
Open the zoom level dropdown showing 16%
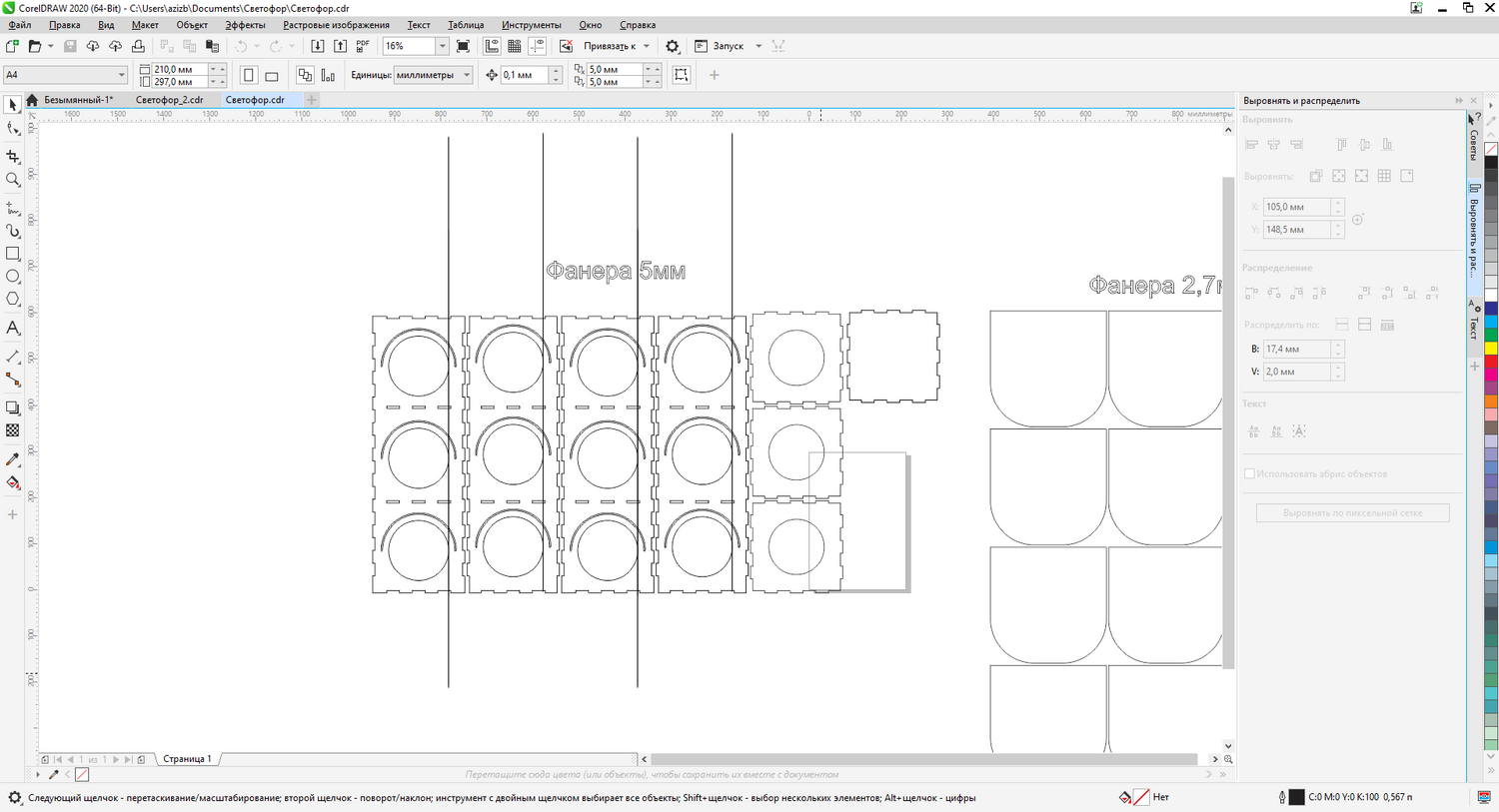click(442, 46)
